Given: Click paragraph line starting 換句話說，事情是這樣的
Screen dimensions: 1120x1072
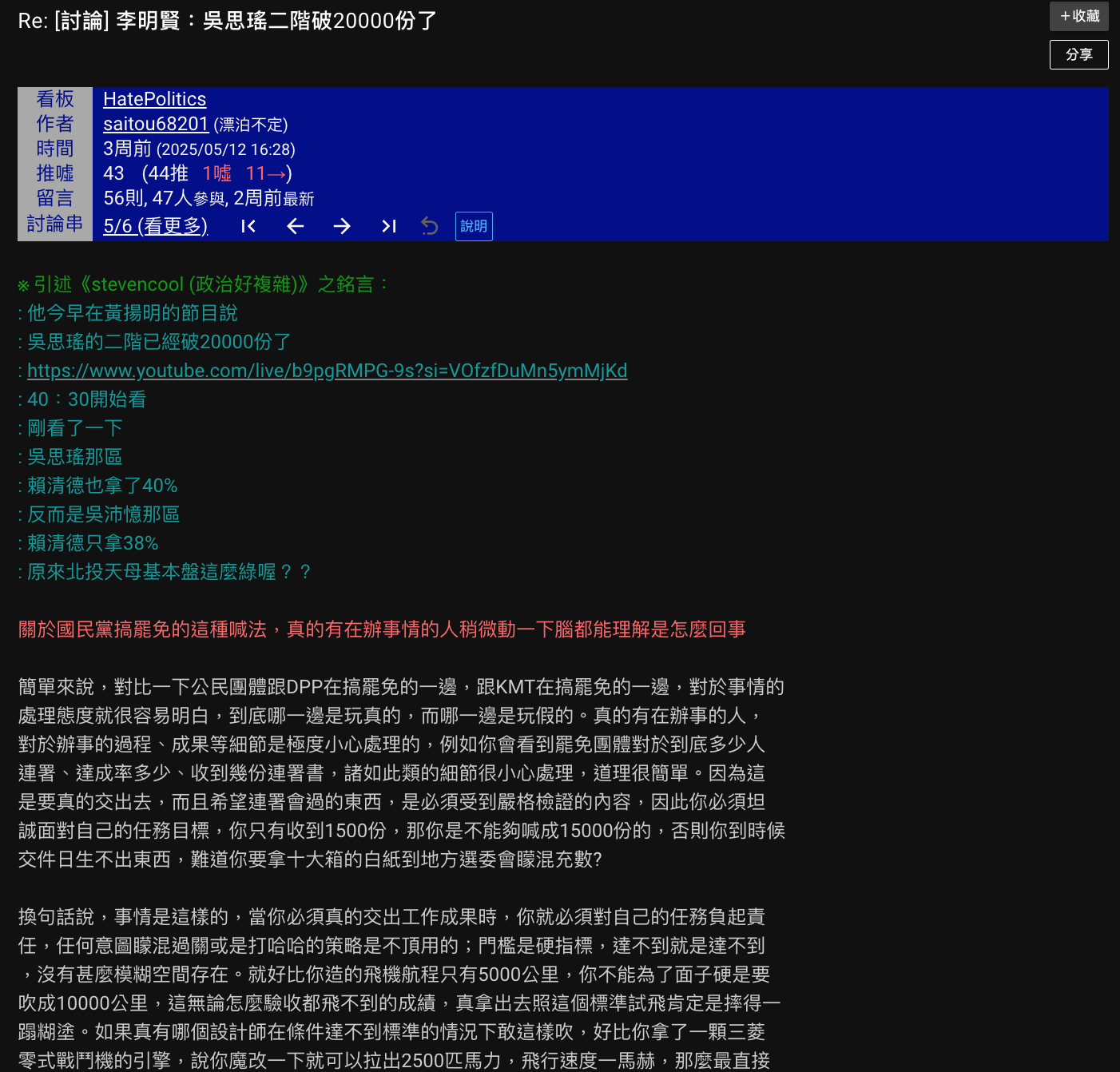Looking at the screenshot, I should (391, 917).
